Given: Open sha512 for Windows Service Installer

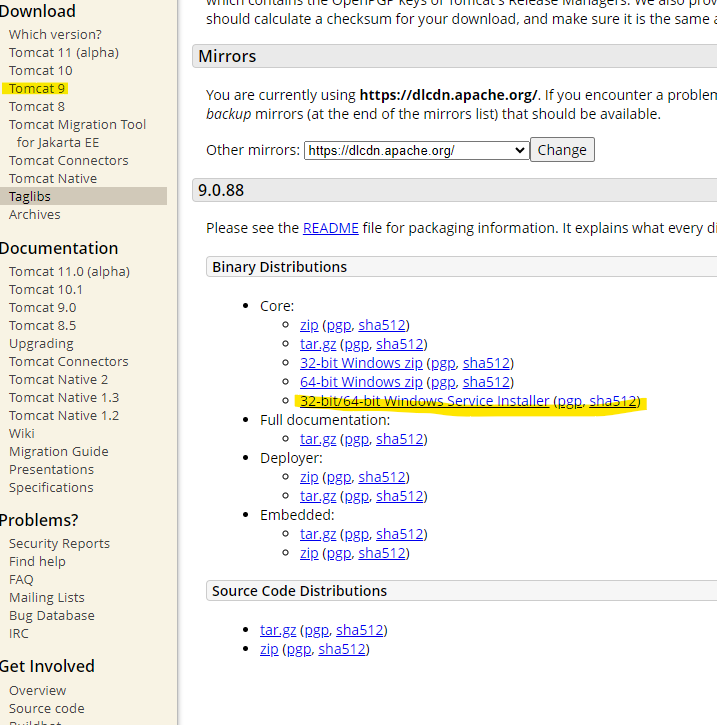Looking at the screenshot, I should coord(613,401).
